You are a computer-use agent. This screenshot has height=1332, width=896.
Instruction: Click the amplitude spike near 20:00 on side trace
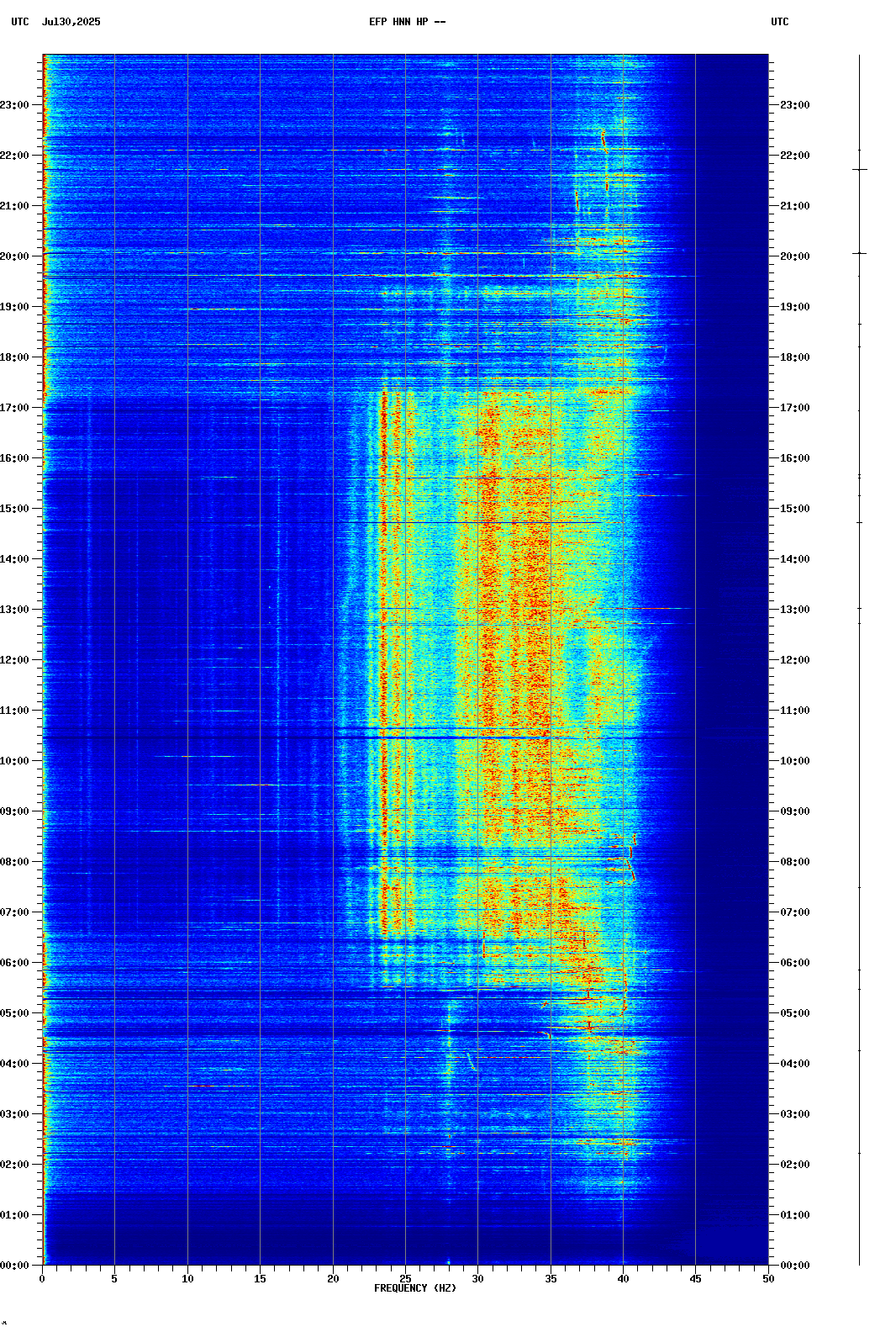click(x=859, y=253)
